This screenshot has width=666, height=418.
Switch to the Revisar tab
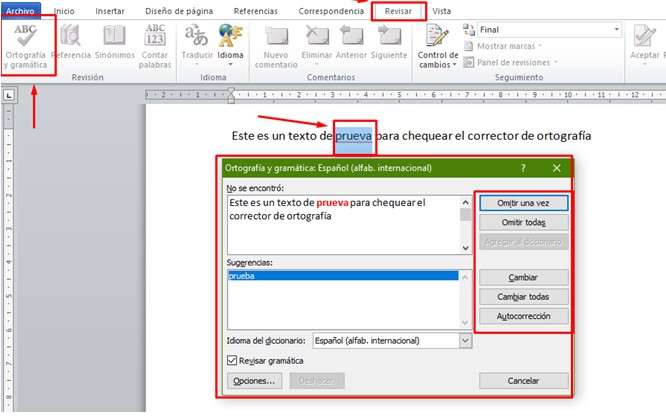398,11
